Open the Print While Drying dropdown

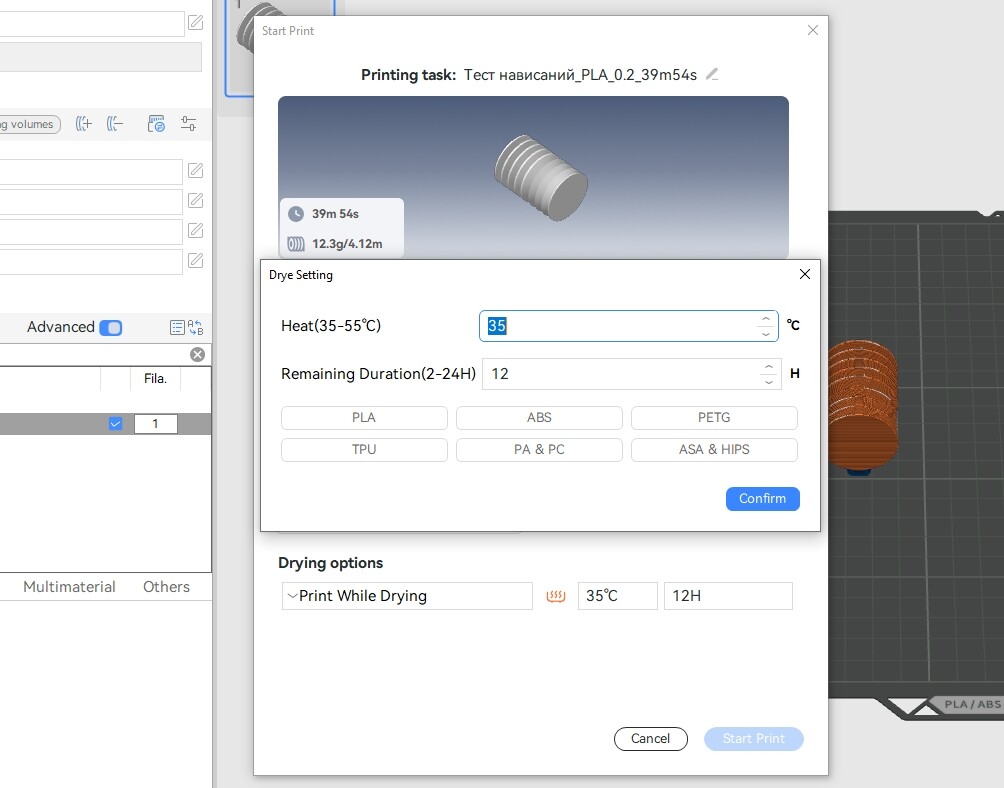pos(407,596)
